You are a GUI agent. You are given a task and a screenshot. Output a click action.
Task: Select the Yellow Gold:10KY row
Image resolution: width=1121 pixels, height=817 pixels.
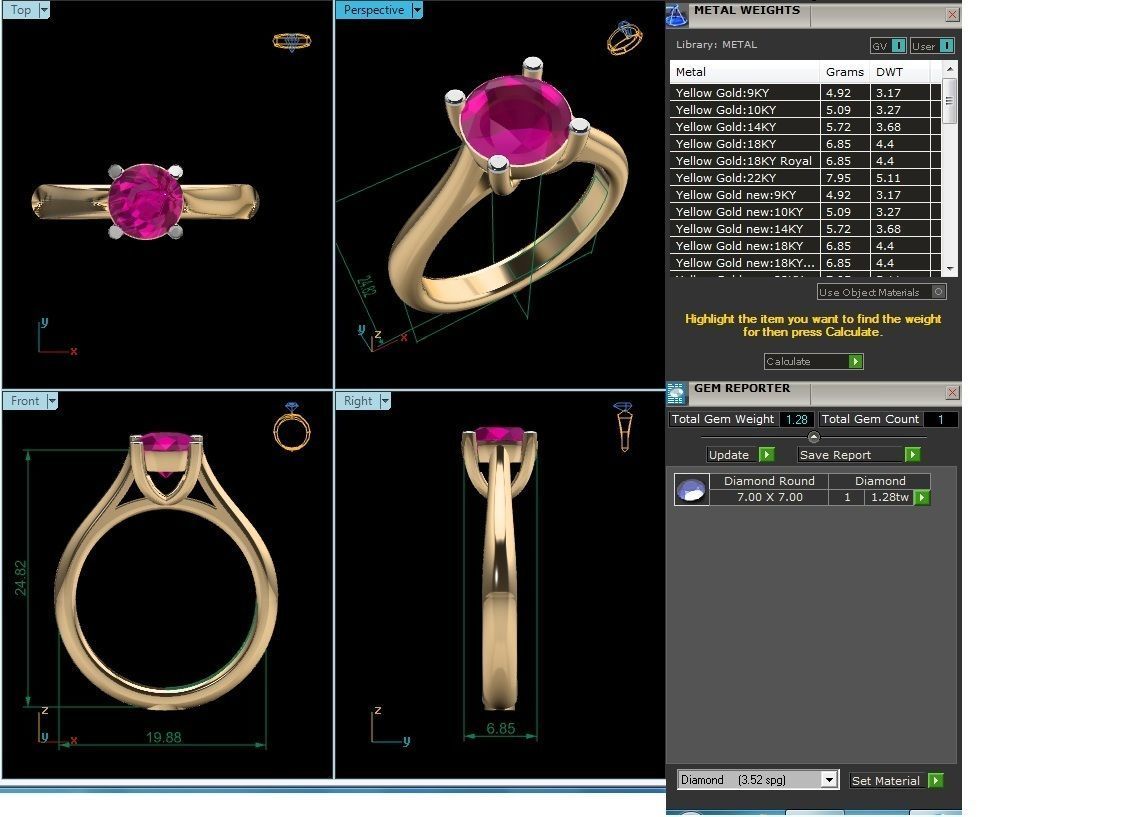coord(805,110)
